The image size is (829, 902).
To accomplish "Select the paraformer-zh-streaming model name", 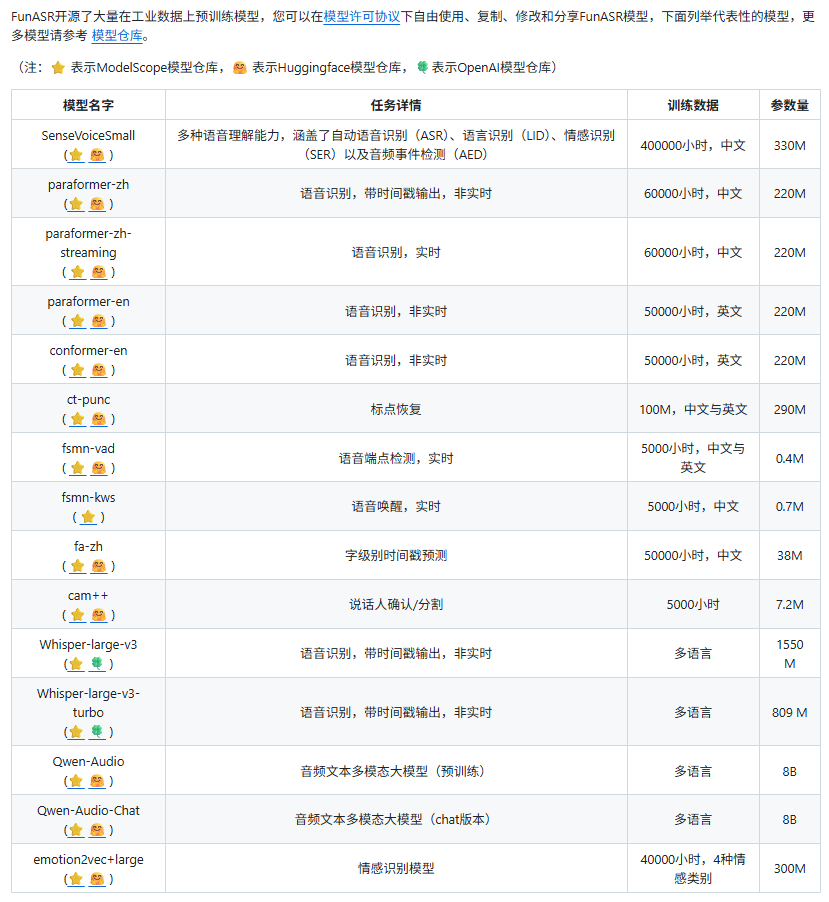I will [x=88, y=243].
